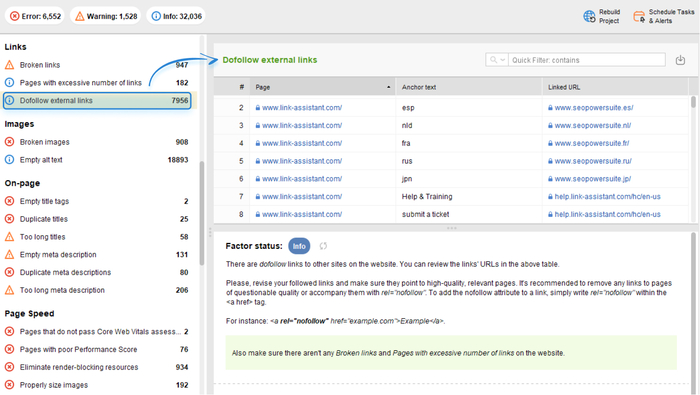Click the 'Help & Training' anchor text cell
The image size is (700, 395).
tap(469, 196)
